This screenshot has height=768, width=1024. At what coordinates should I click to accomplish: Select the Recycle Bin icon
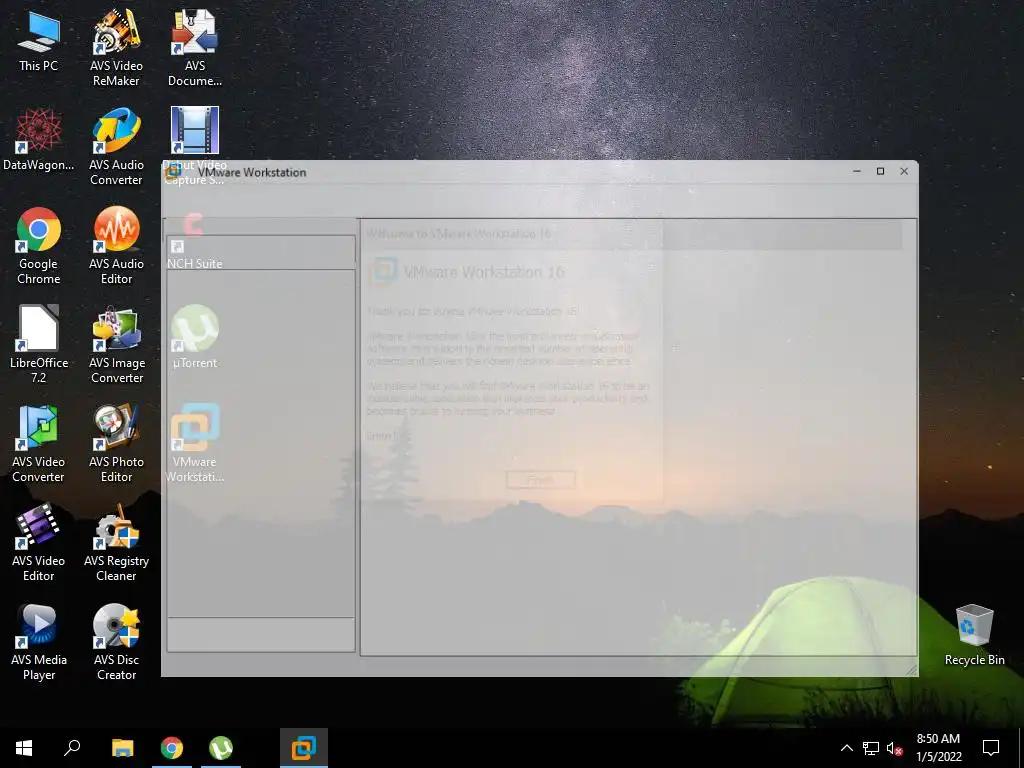(x=974, y=635)
